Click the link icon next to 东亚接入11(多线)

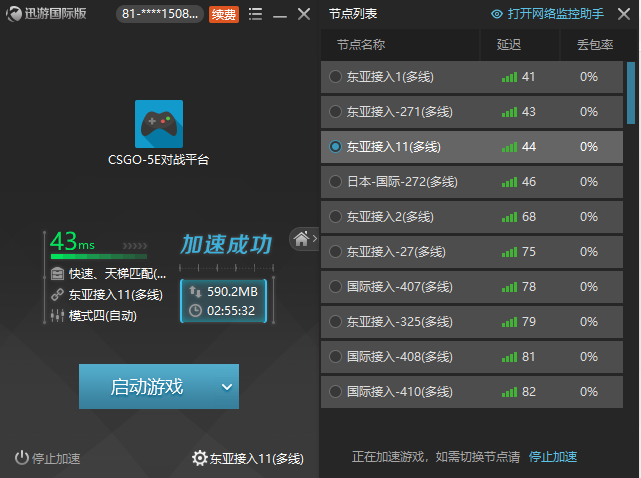click(x=57, y=294)
